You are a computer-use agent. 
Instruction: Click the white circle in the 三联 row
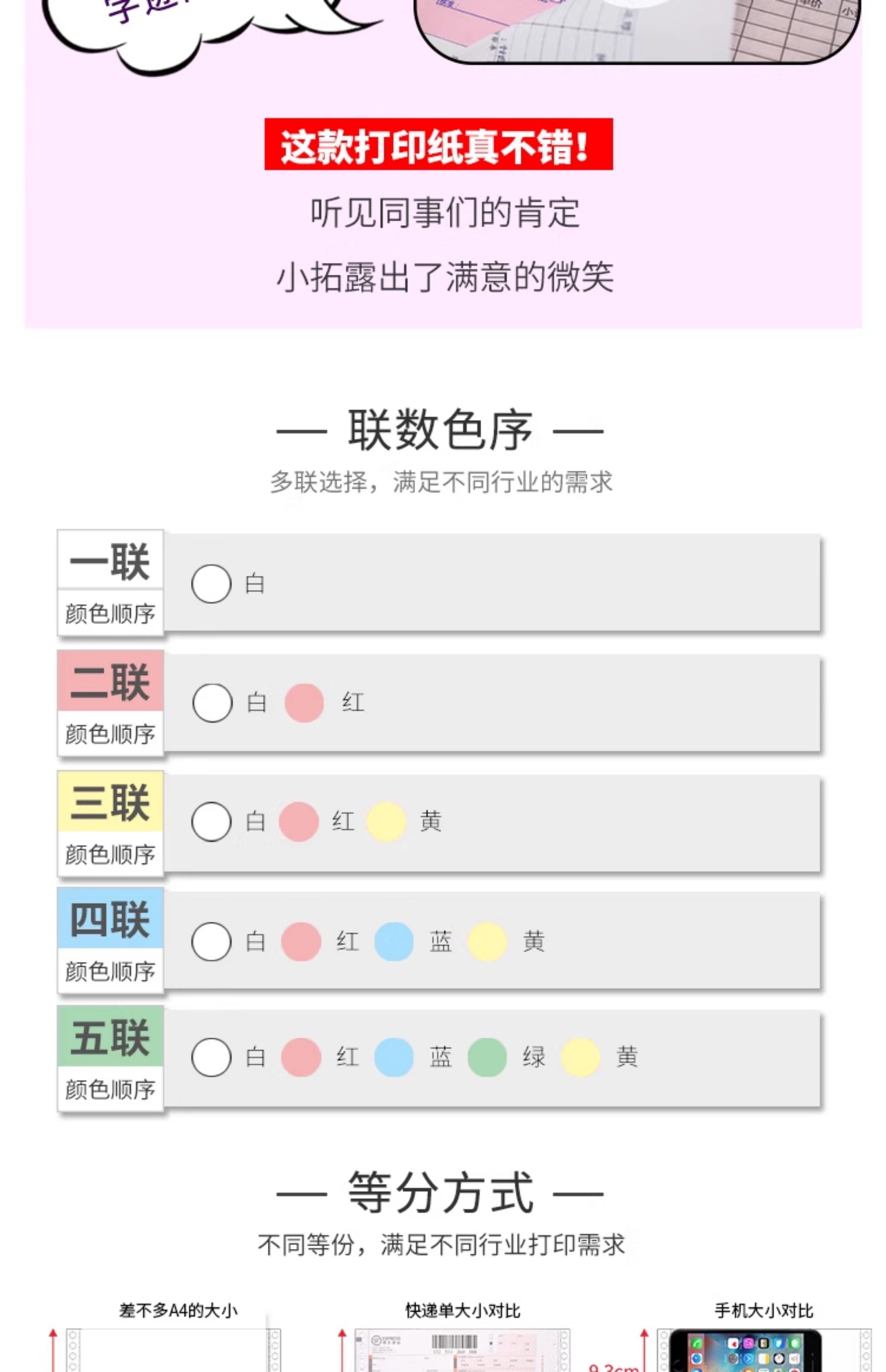click(x=211, y=821)
